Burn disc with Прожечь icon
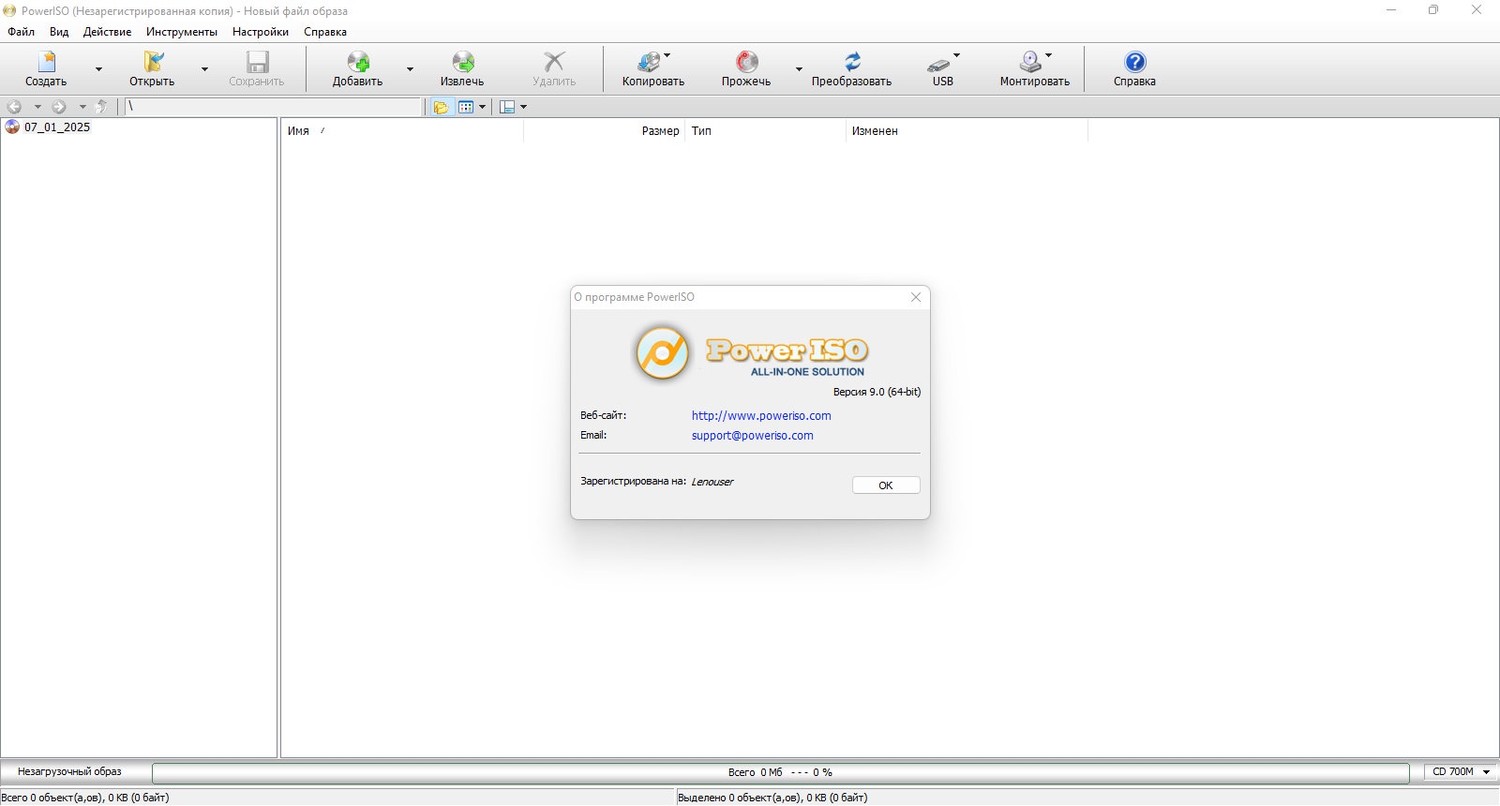The image size is (1500, 806). 746,69
